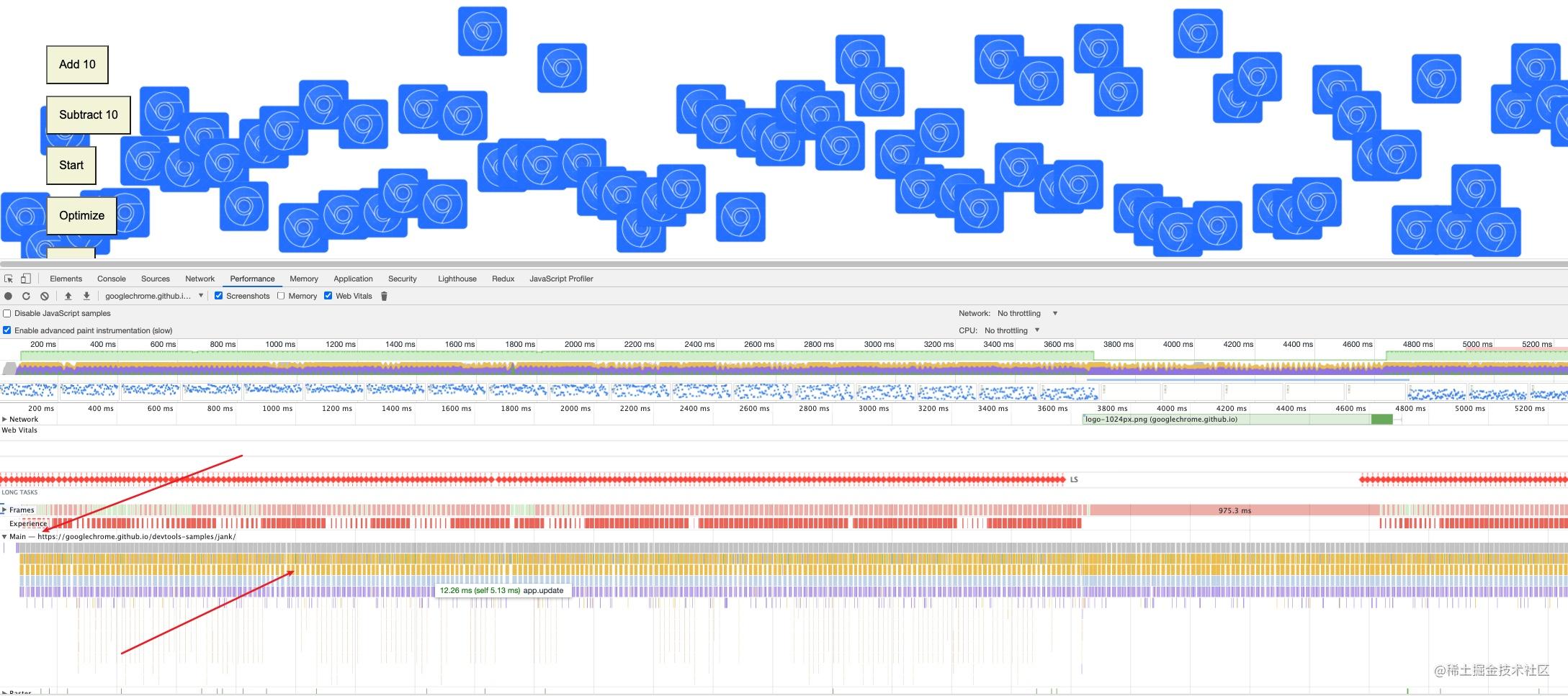Go to the Memory tab
The image size is (1568, 696).
[304, 279]
